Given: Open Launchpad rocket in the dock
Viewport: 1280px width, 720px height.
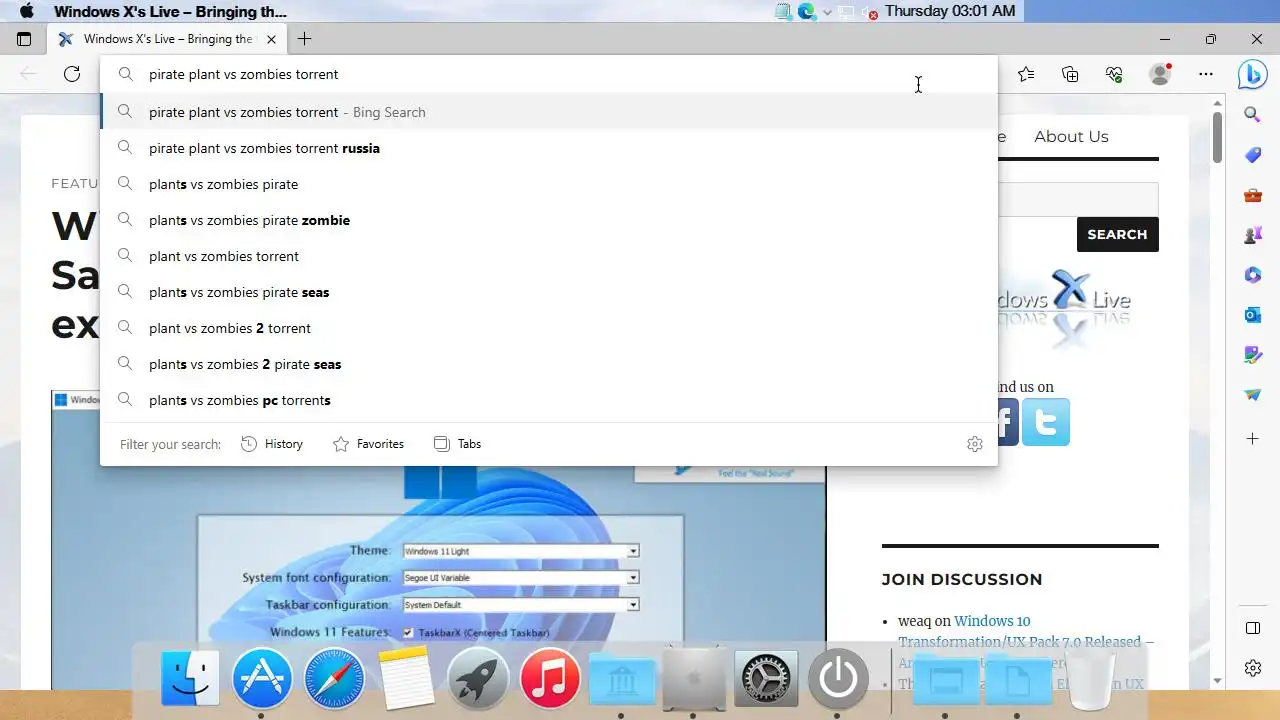Looking at the screenshot, I should 478,678.
